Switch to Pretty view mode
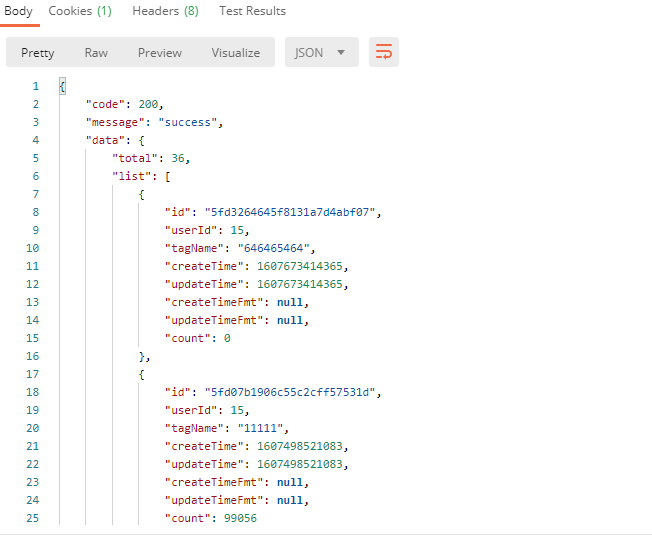Image resolution: width=652 pixels, height=541 pixels. (37, 53)
